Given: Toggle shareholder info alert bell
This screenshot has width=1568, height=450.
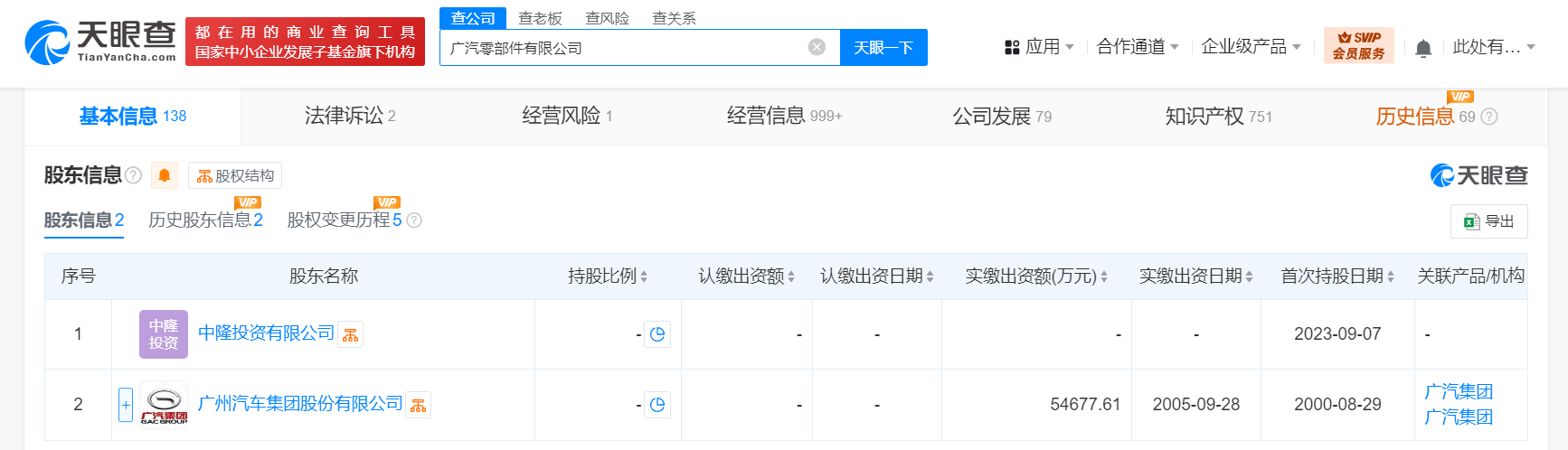Looking at the screenshot, I should pyautogui.click(x=165, y=175).
